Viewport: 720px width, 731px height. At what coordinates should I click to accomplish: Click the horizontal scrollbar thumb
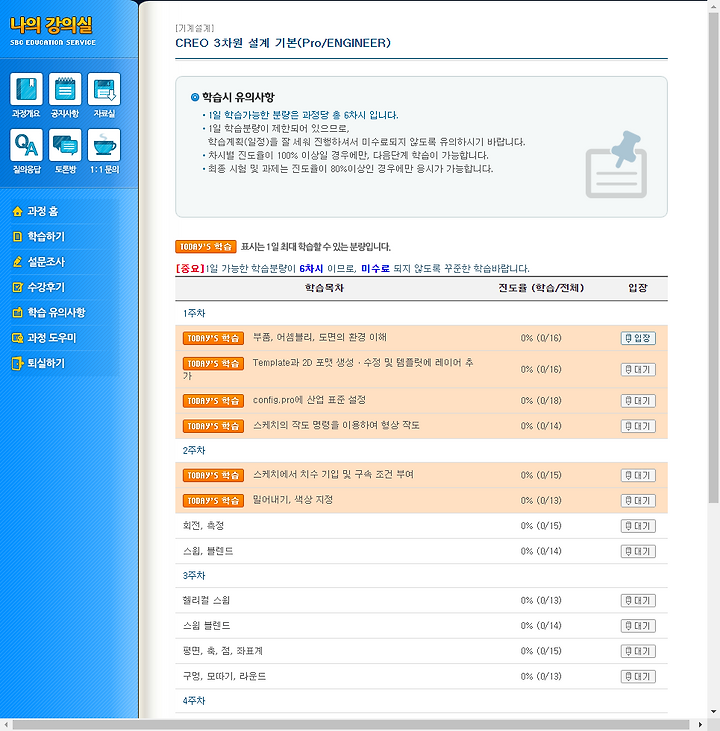[351, 724]
